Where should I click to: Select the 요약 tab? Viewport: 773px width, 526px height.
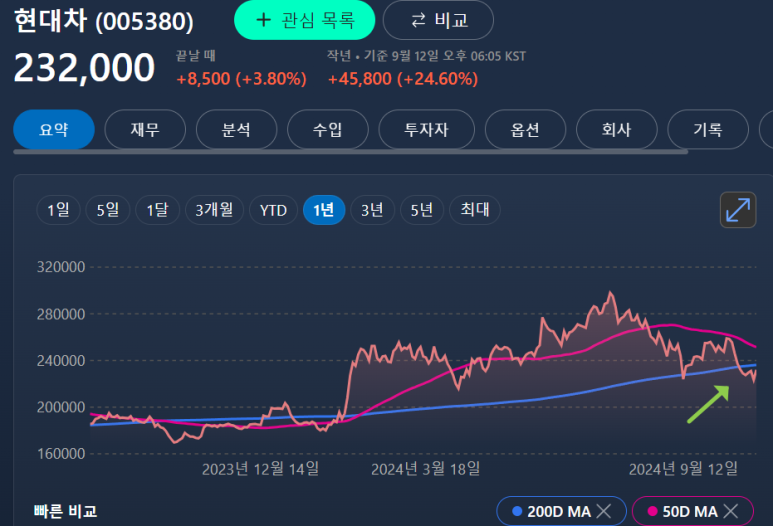tap(54, 130)
